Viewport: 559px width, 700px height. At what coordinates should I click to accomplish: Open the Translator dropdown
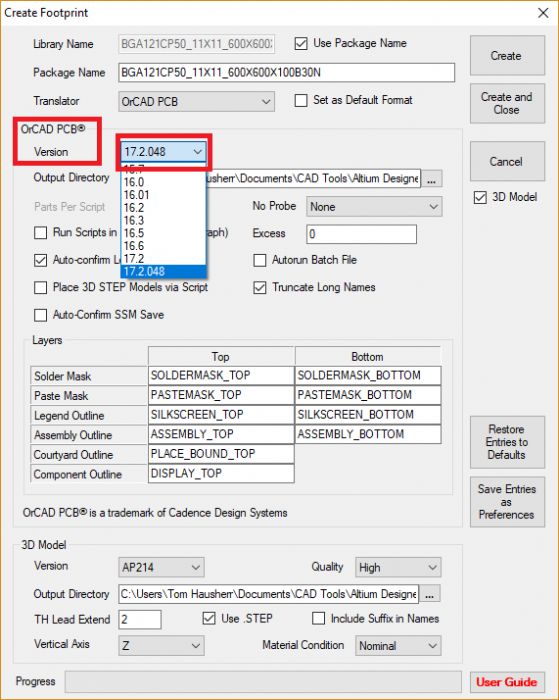point(196,102)
